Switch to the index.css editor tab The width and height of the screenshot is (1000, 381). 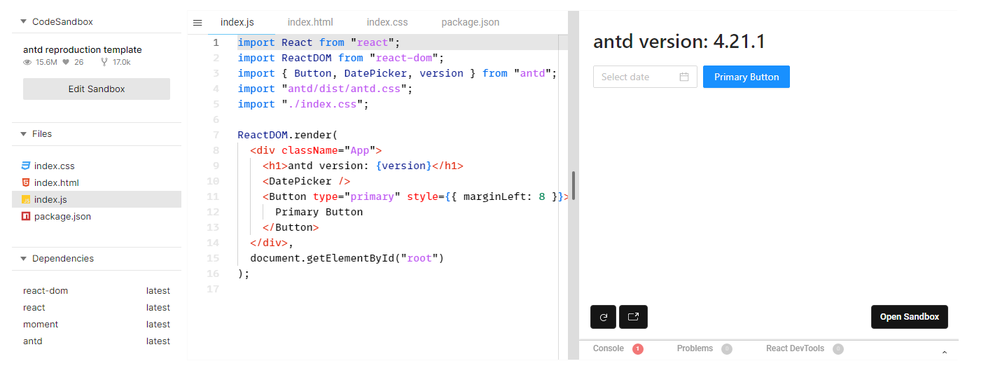(387, 22)
